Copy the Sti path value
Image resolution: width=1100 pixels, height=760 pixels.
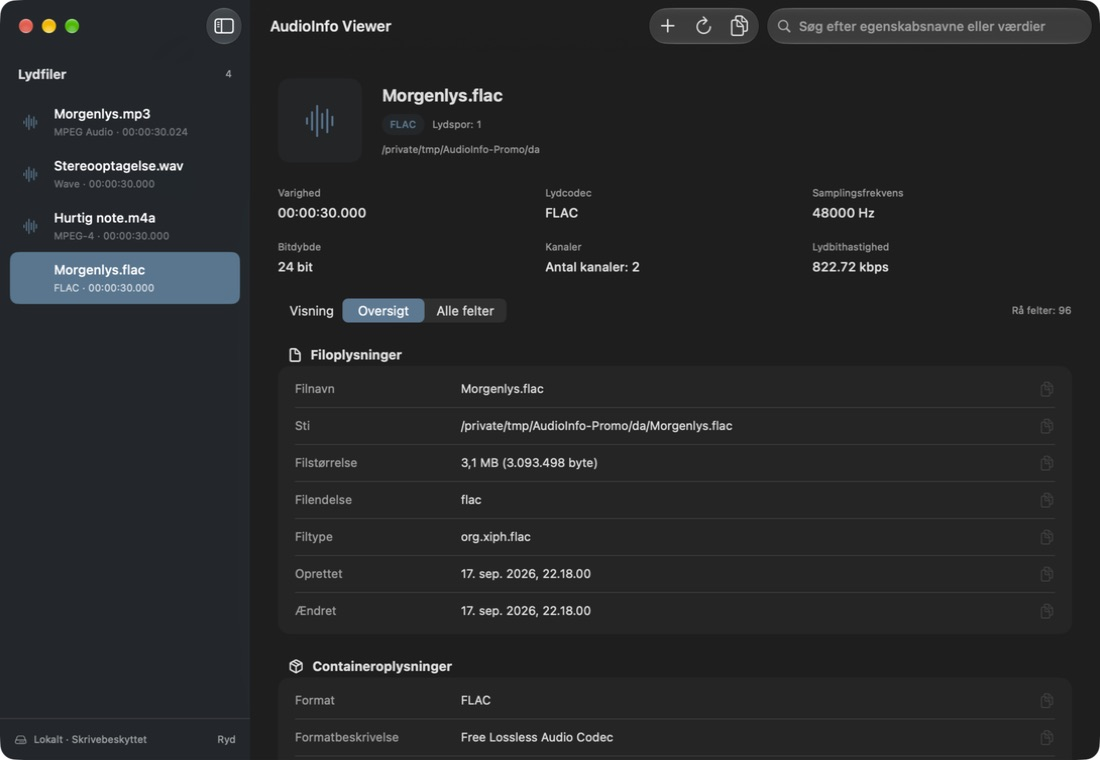1046,426
